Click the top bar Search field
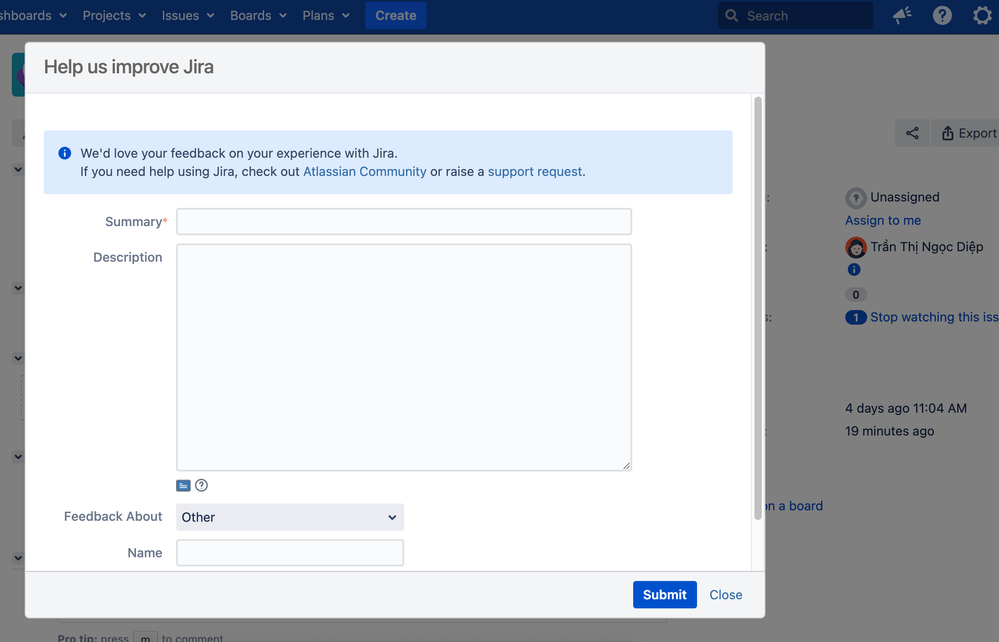The height and width of the screenshot is (642, 999). [x=795, y=15]
